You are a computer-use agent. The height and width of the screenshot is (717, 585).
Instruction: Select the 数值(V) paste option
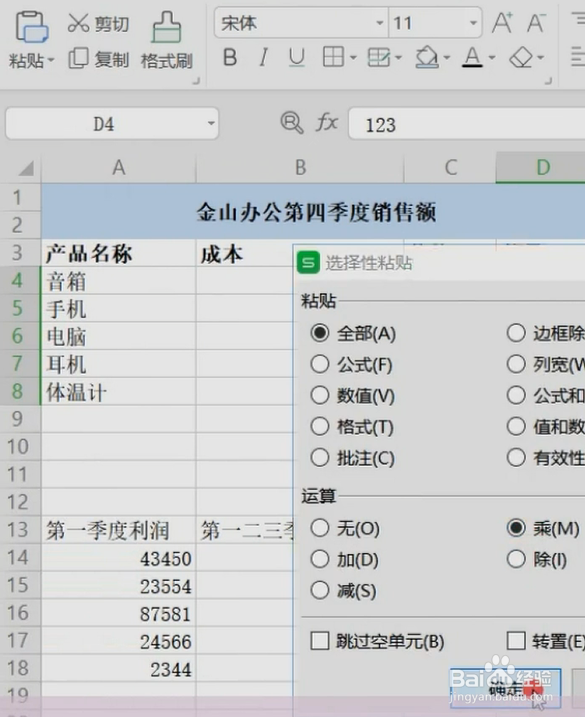[x=320, y=396]
